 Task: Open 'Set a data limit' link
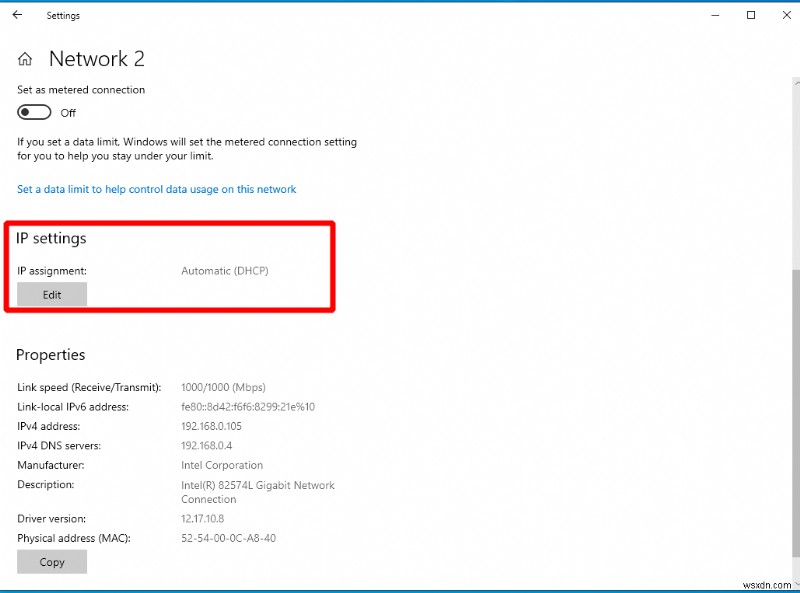[x=156, y=189]
